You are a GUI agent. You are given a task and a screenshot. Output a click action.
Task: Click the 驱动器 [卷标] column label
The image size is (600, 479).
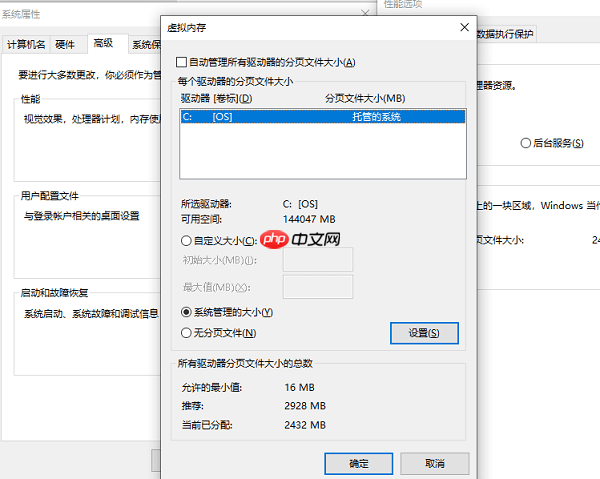click(x=216, y=98)
